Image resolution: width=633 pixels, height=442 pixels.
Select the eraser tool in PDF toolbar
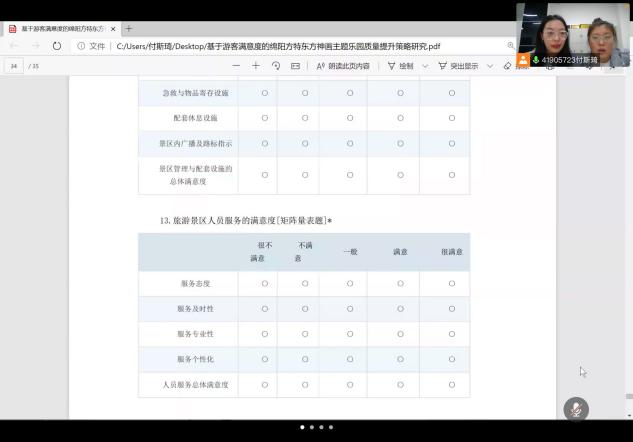coord(507,66)
